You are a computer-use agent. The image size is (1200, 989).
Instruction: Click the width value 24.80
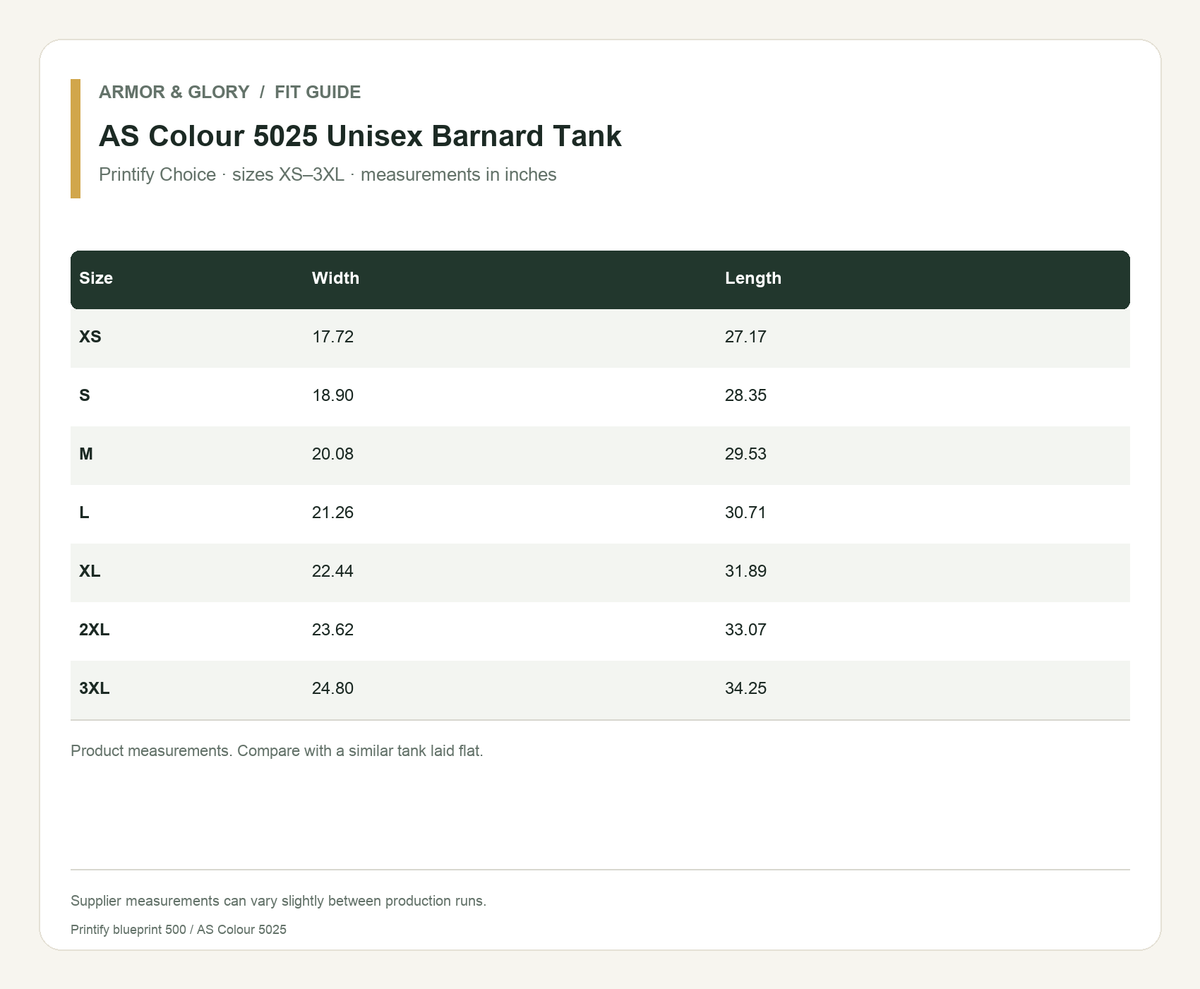(x=333, y=689)
